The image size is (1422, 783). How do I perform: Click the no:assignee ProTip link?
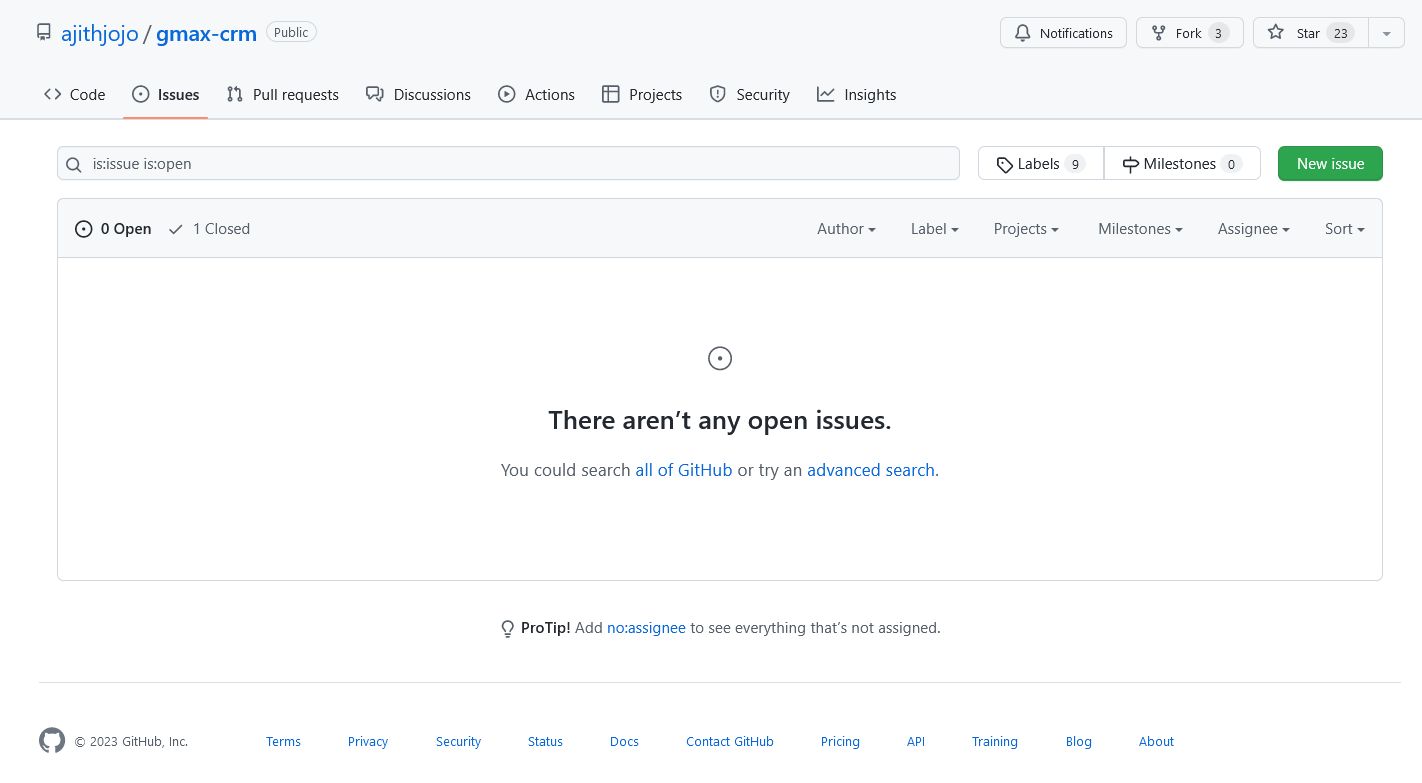click(646, 628)
